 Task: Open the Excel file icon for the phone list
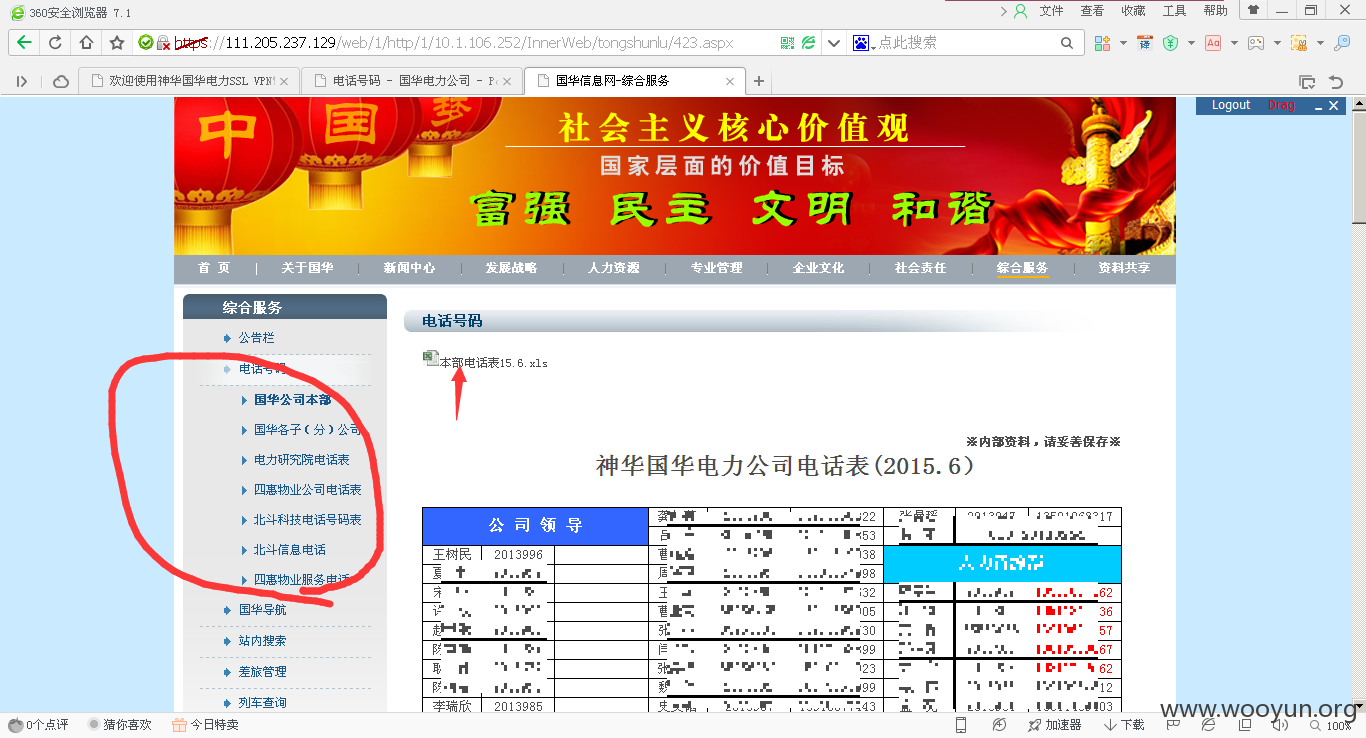tap(431, 357)
